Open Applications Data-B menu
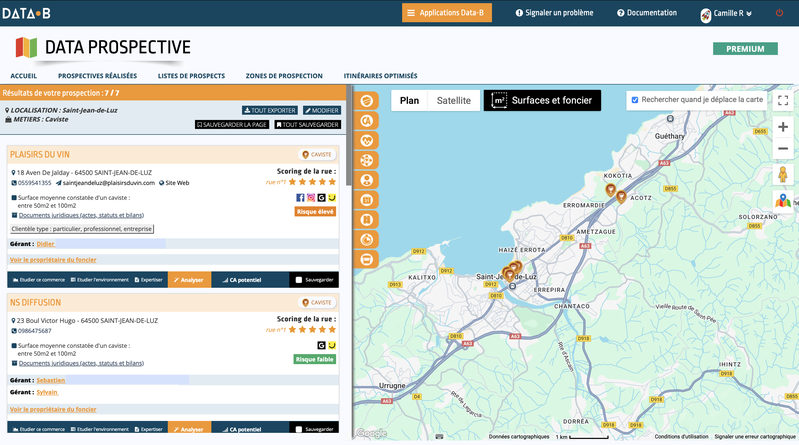The height and width of the screenshot is (445, 799). click(x=447, y=13)
